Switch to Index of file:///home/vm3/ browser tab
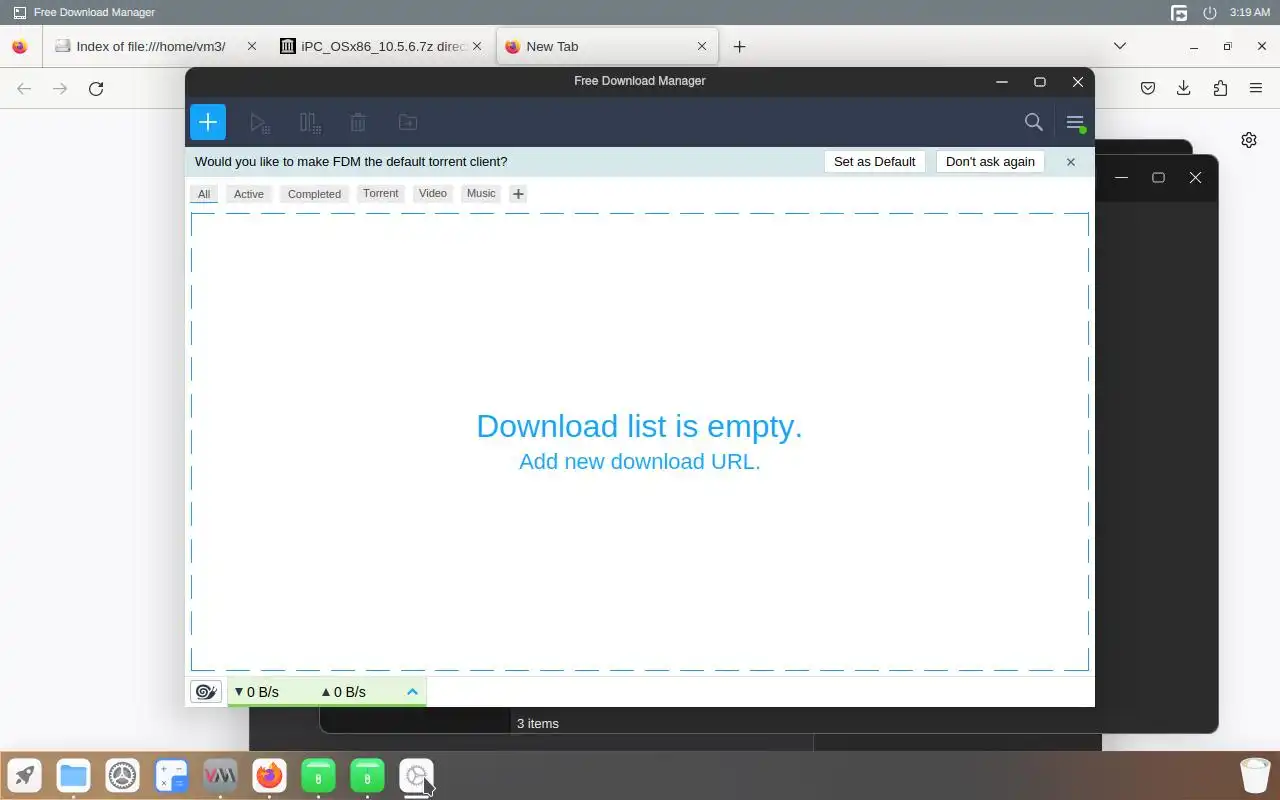1280x800 pixels. click(x=156, y=46)
